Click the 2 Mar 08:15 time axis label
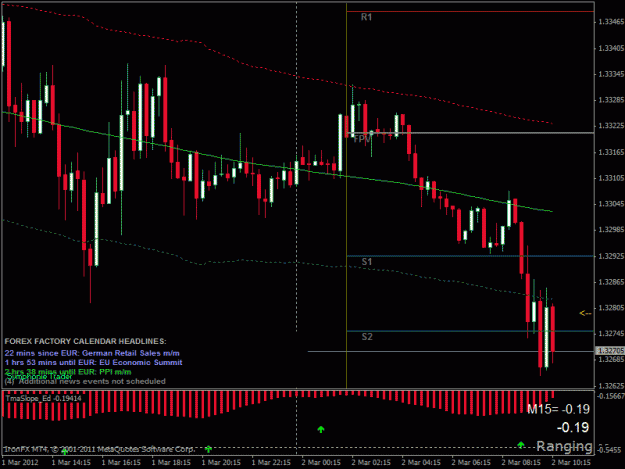The height and width of the screenshot is (469, 625). click(521, 463)
